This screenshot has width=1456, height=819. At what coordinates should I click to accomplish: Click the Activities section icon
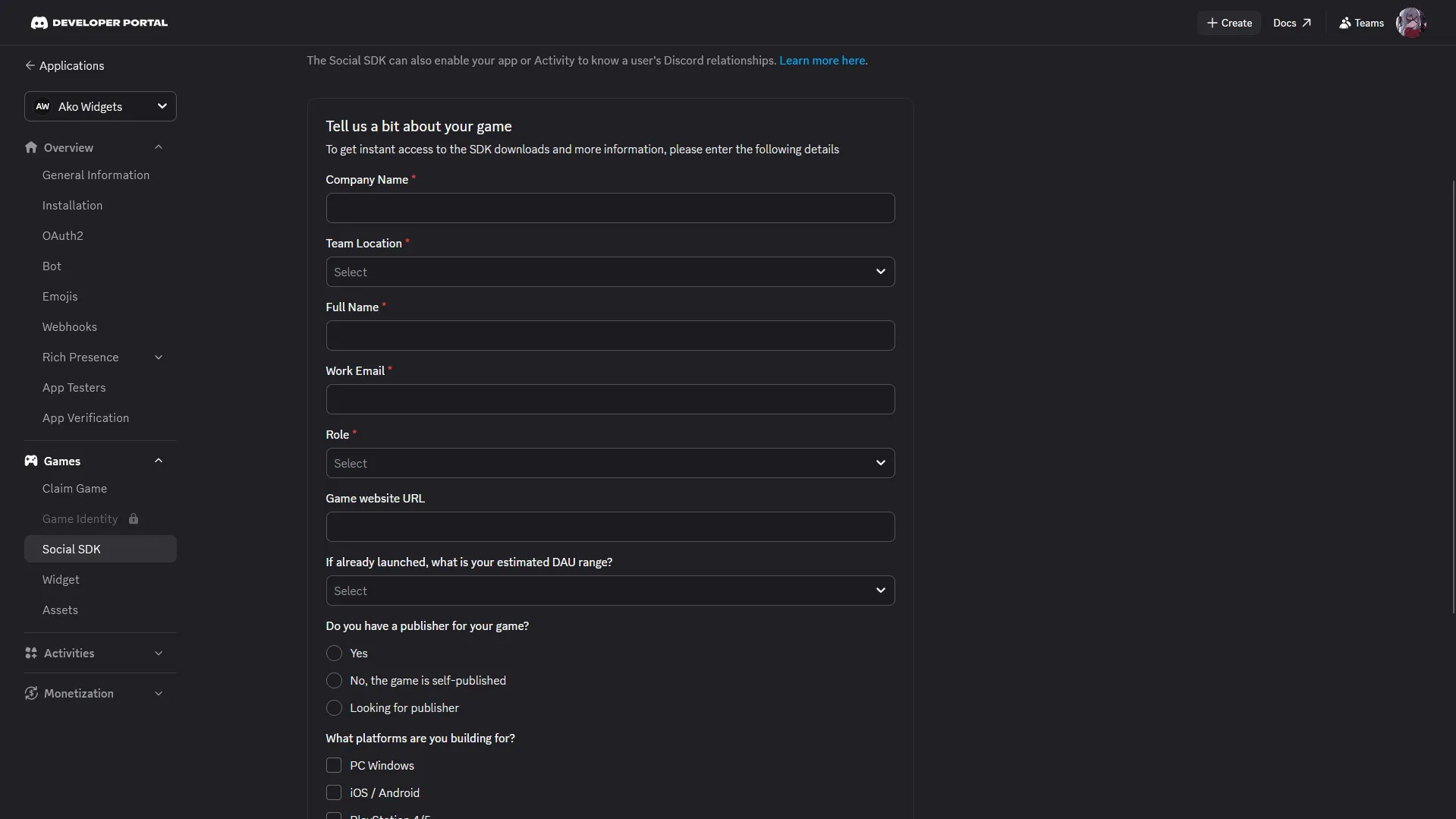coord(31,653)
